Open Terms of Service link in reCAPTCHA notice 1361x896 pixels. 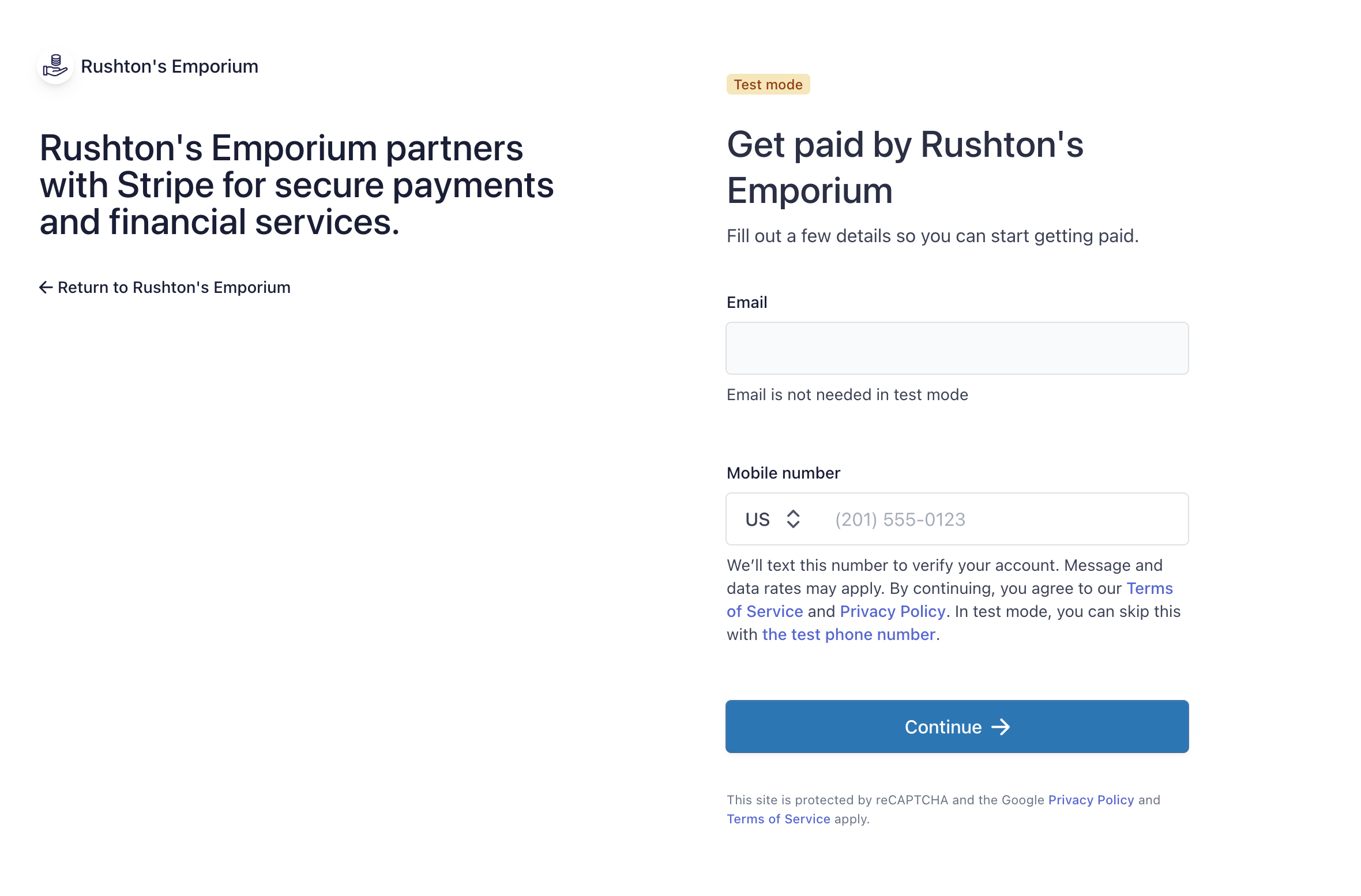(x=778, y=819)
